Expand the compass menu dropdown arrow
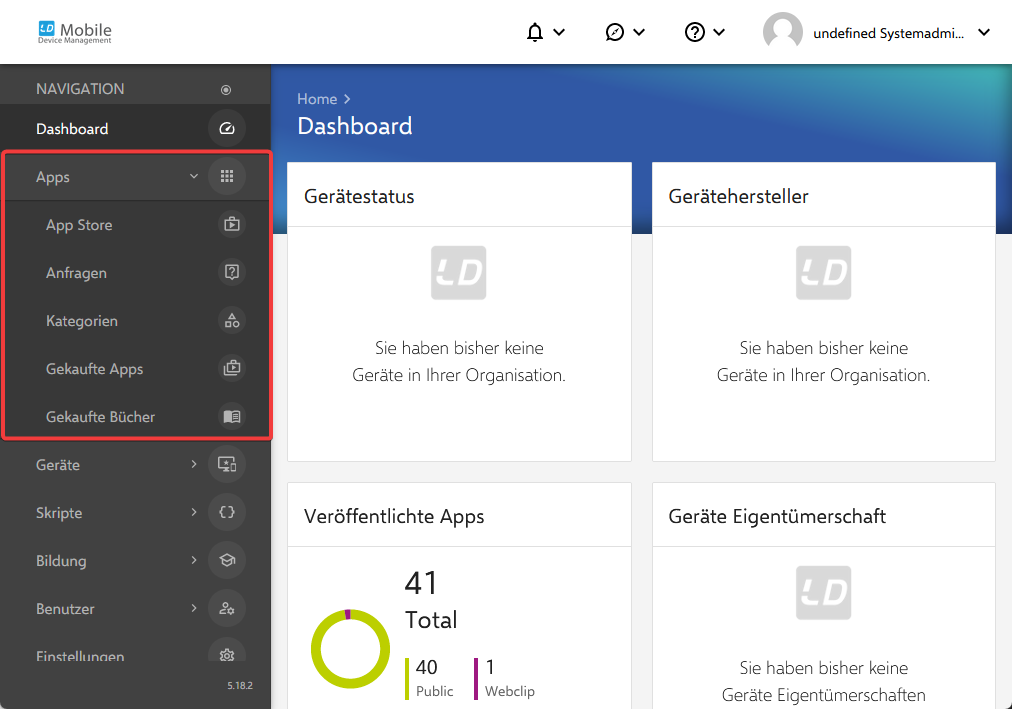Image resolution: width=1012 pixels, height=709 pixels. pos(639,32)
